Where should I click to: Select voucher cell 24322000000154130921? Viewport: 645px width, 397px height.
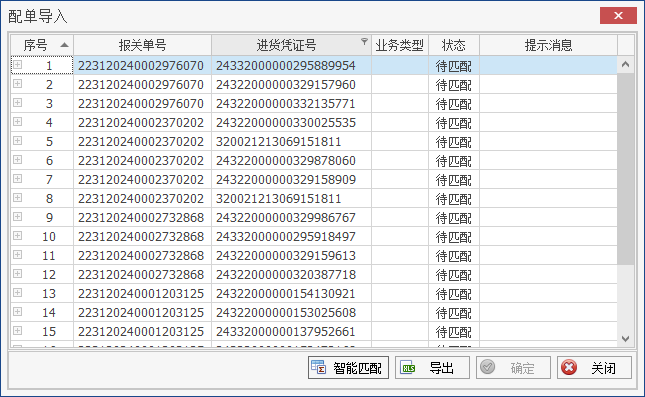[291, 294]
